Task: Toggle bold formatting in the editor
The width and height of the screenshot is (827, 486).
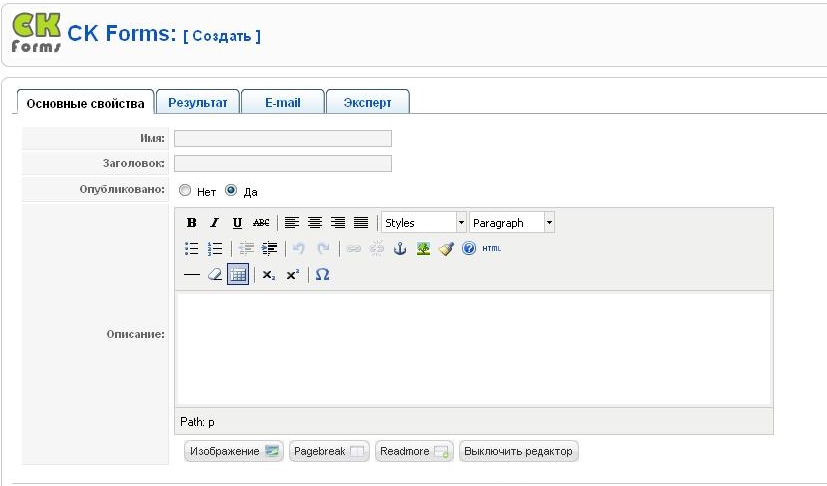Action: pos(191,223)
